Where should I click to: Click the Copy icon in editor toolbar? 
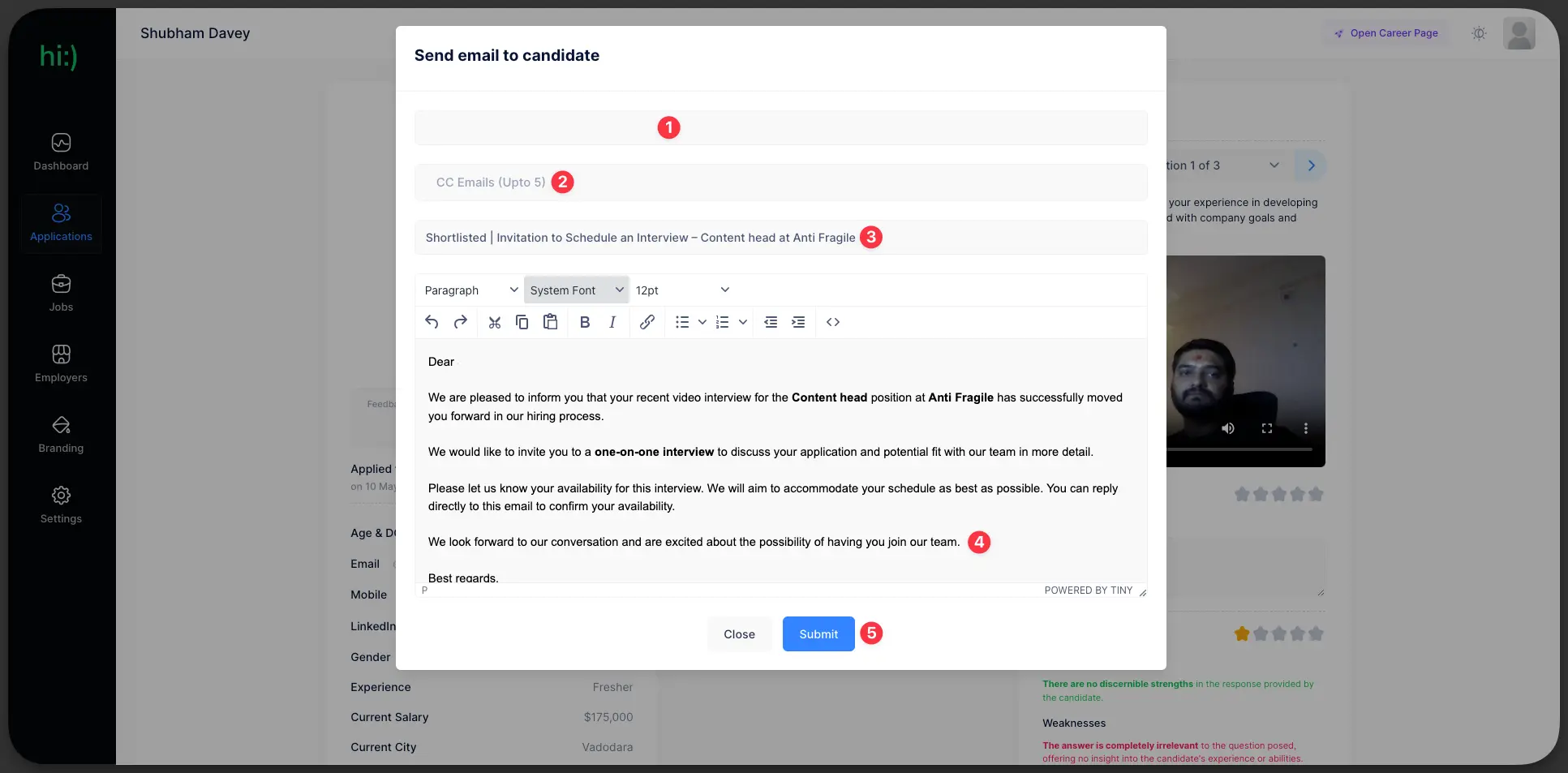[522, 322]
